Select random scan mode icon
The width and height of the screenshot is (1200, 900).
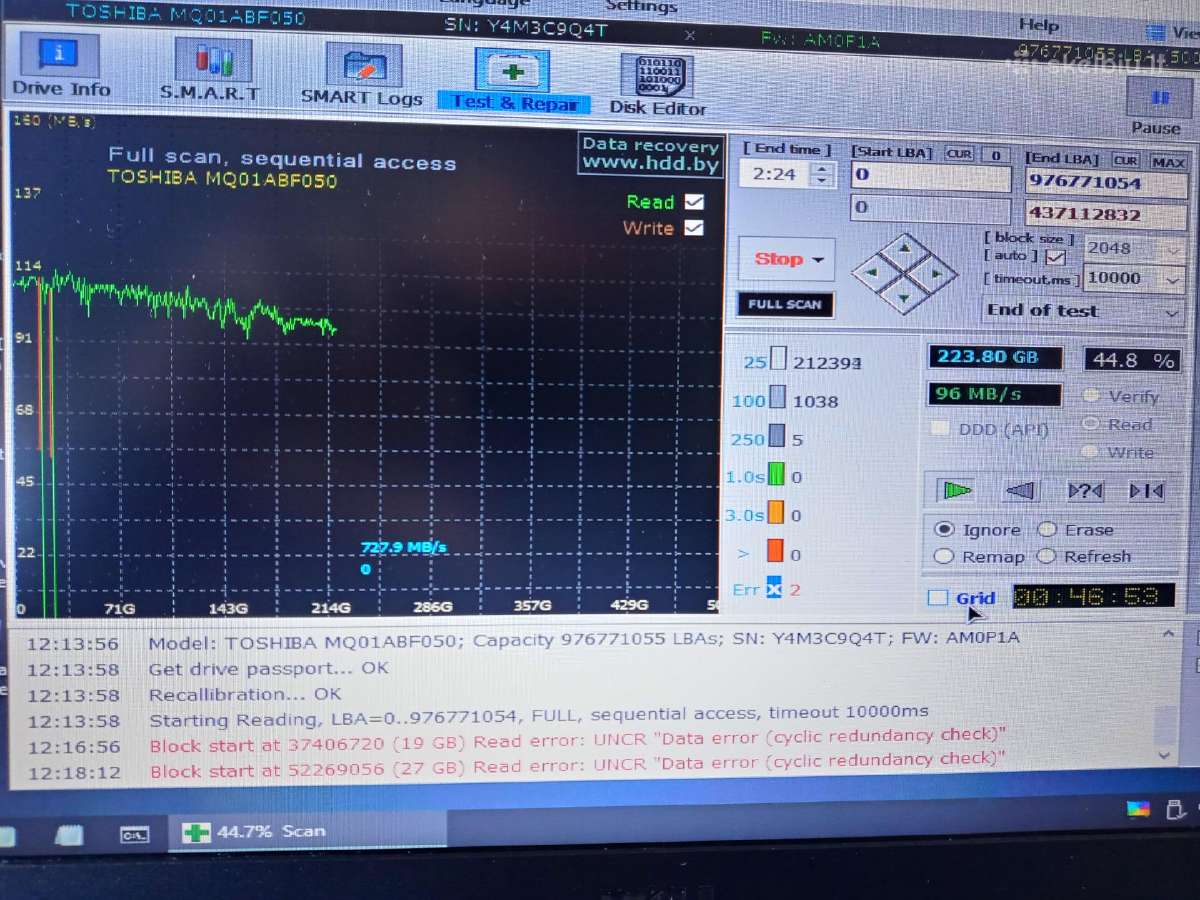(1085, 490)
